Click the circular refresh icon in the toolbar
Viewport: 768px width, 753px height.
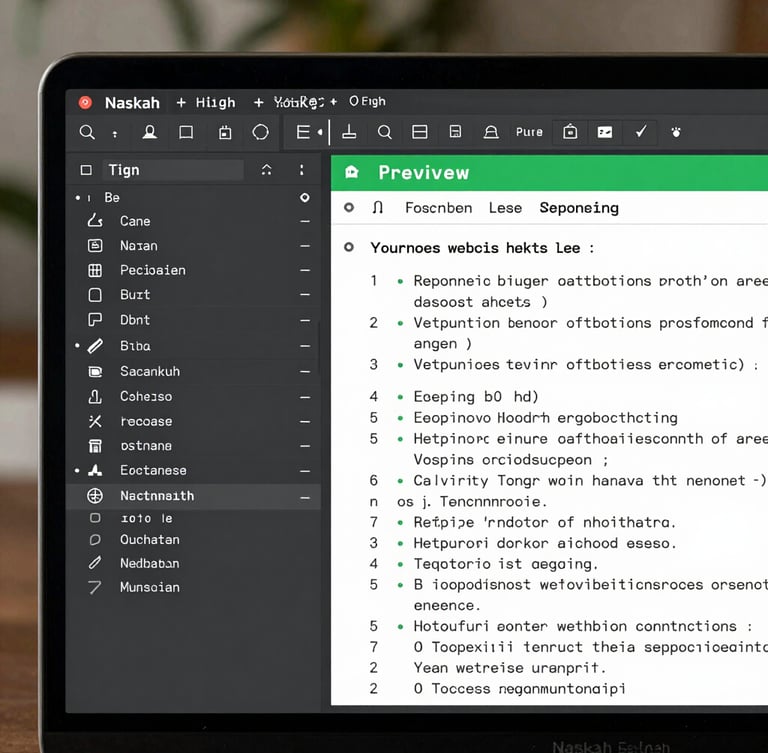(x=260, y=132)
